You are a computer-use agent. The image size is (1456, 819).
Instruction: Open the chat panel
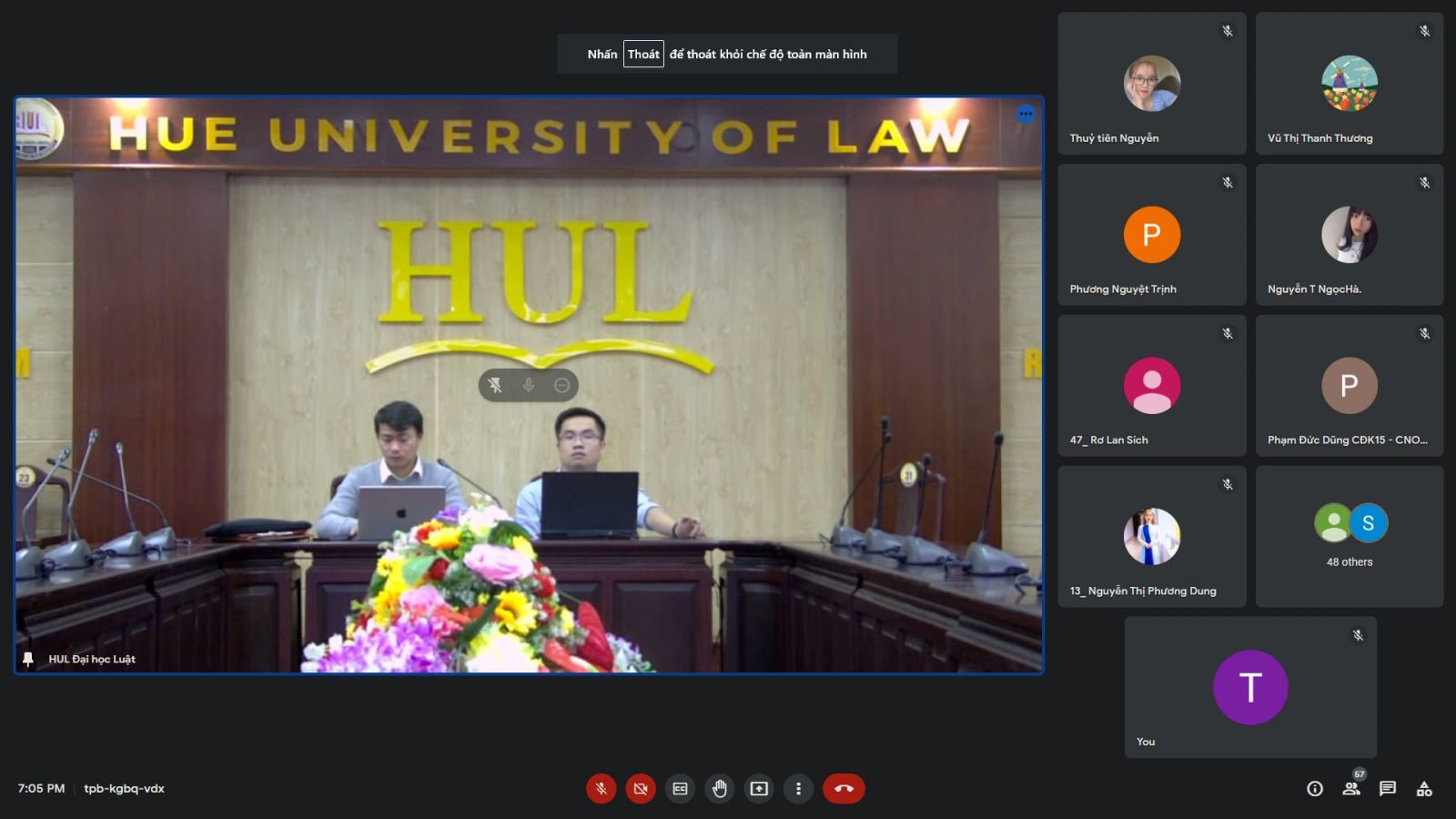[x=1388, y=789]
